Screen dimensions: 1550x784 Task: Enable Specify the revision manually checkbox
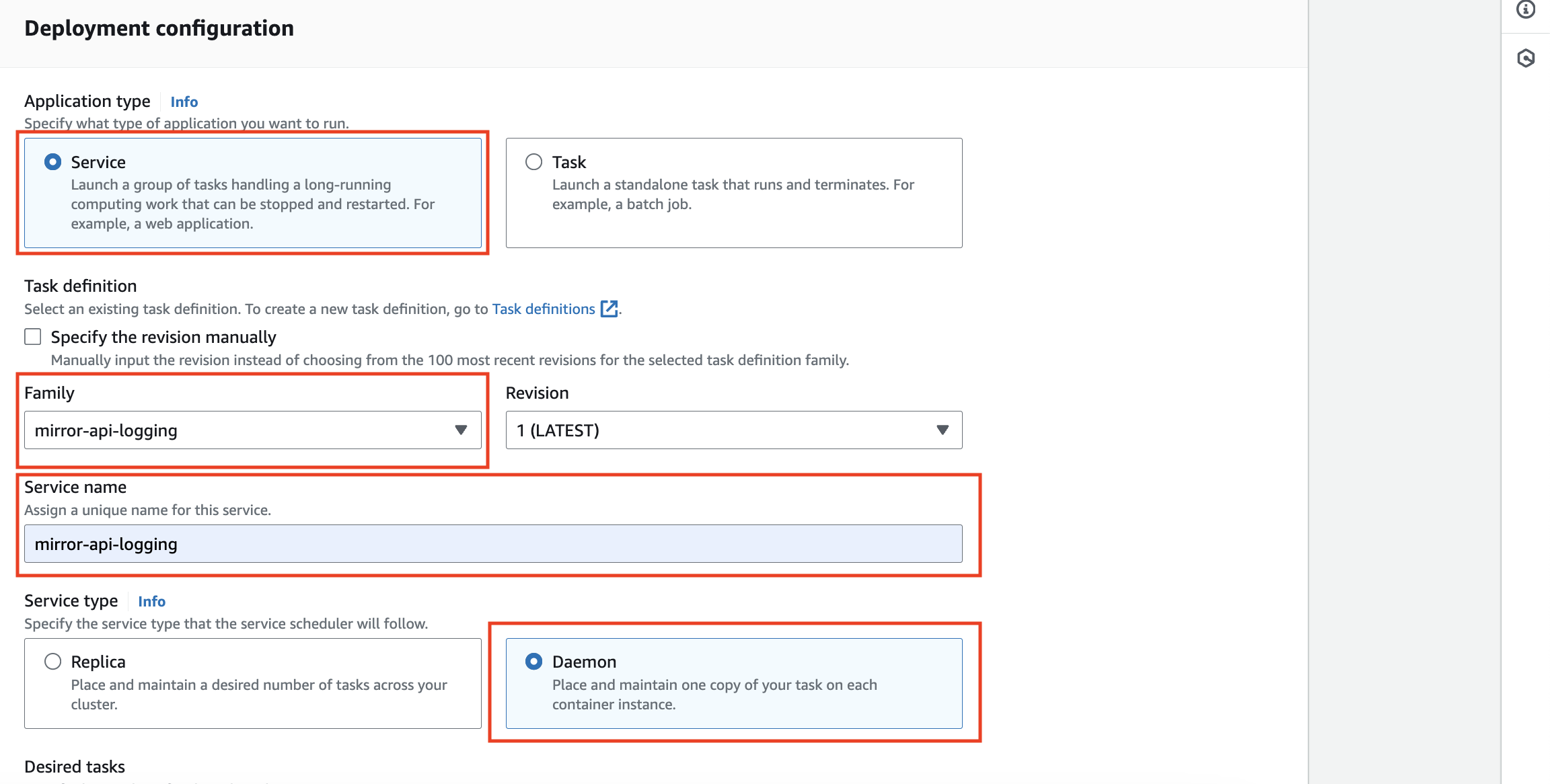point(33,337)
